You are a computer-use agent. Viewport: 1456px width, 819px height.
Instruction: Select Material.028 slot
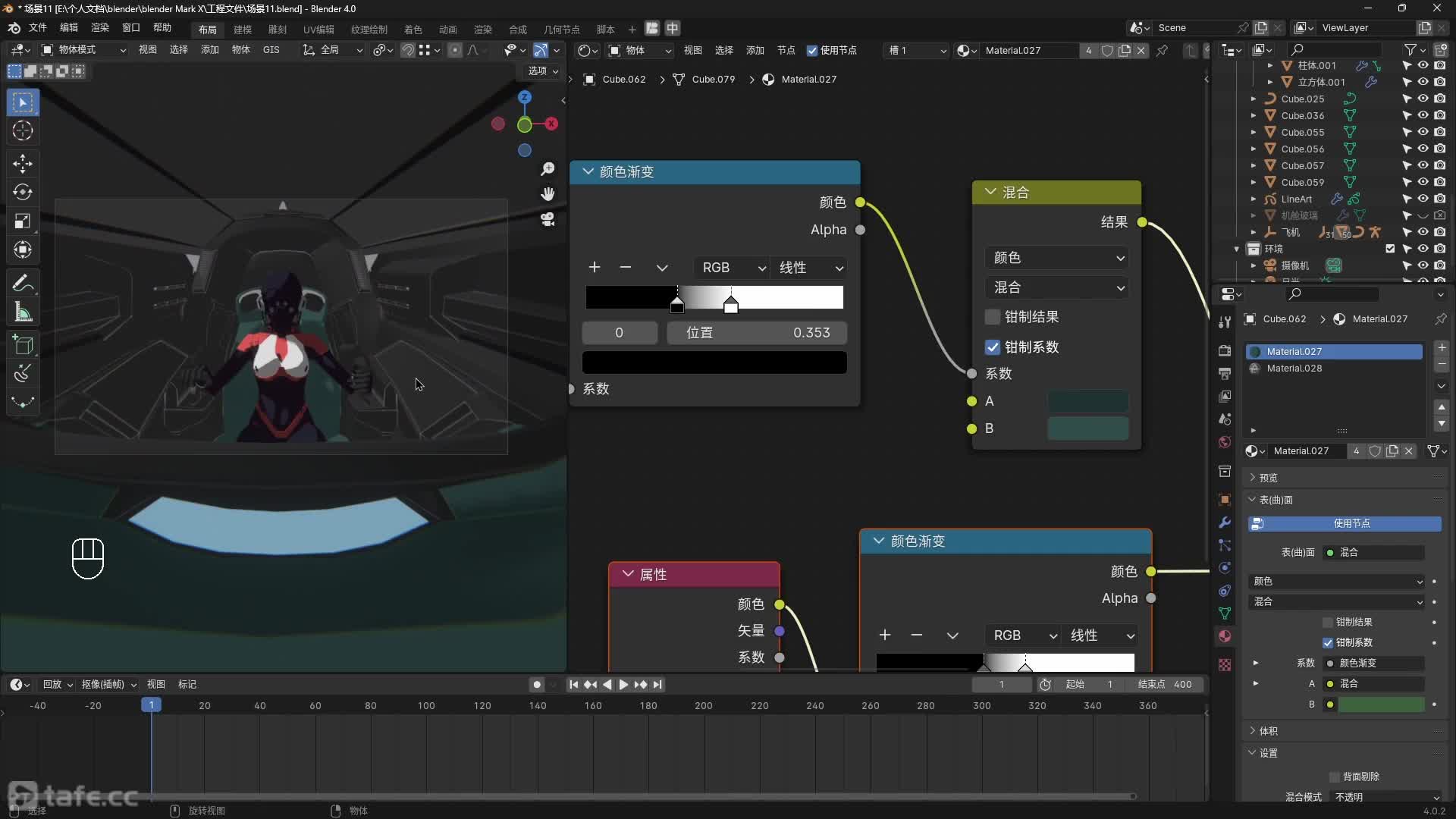click(x=1335, y=369)
